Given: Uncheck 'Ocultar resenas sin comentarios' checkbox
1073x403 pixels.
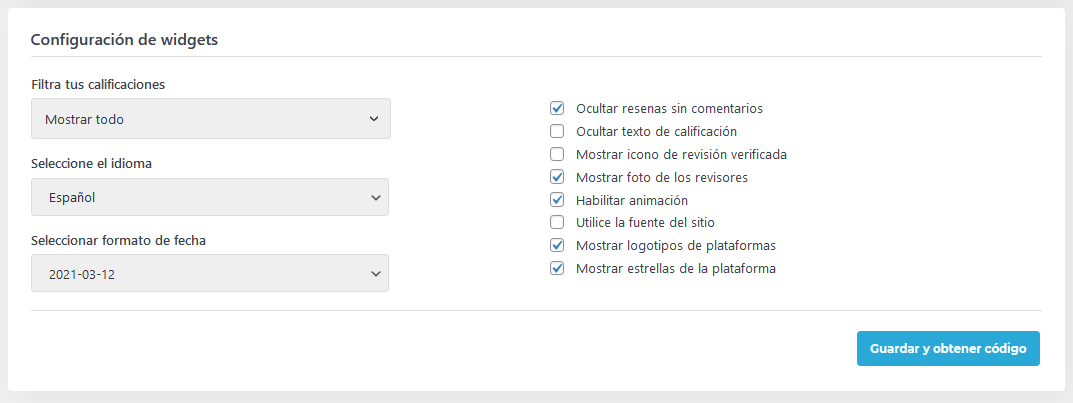Looking at the screenshot, I should coord(558,108).
